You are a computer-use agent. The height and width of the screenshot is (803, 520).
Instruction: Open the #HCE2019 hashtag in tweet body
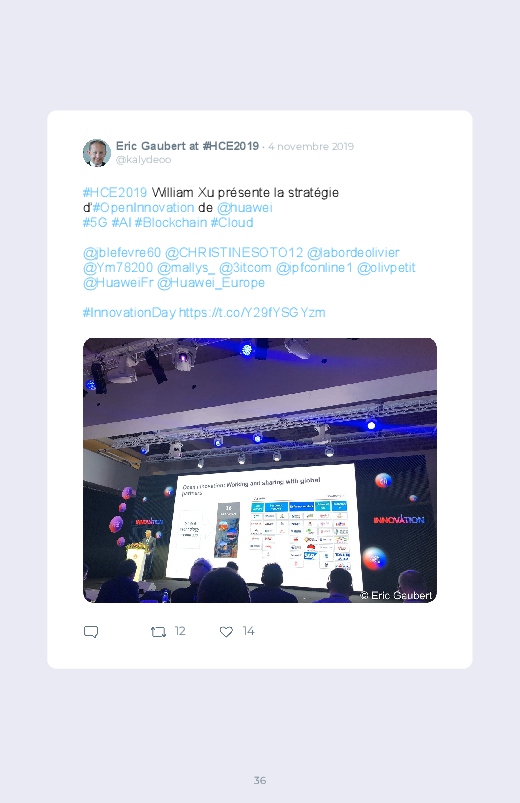(115, 193)
